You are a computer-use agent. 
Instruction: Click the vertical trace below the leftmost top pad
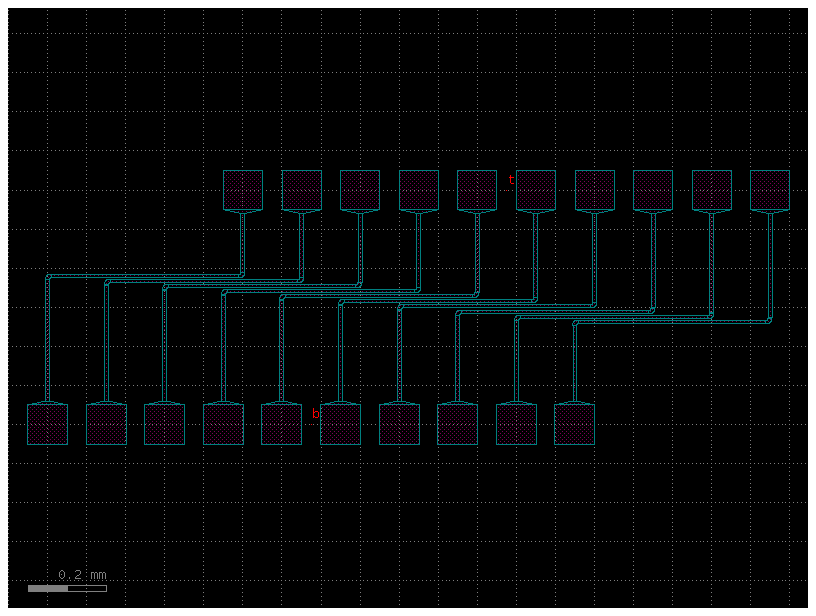point(240,240)
